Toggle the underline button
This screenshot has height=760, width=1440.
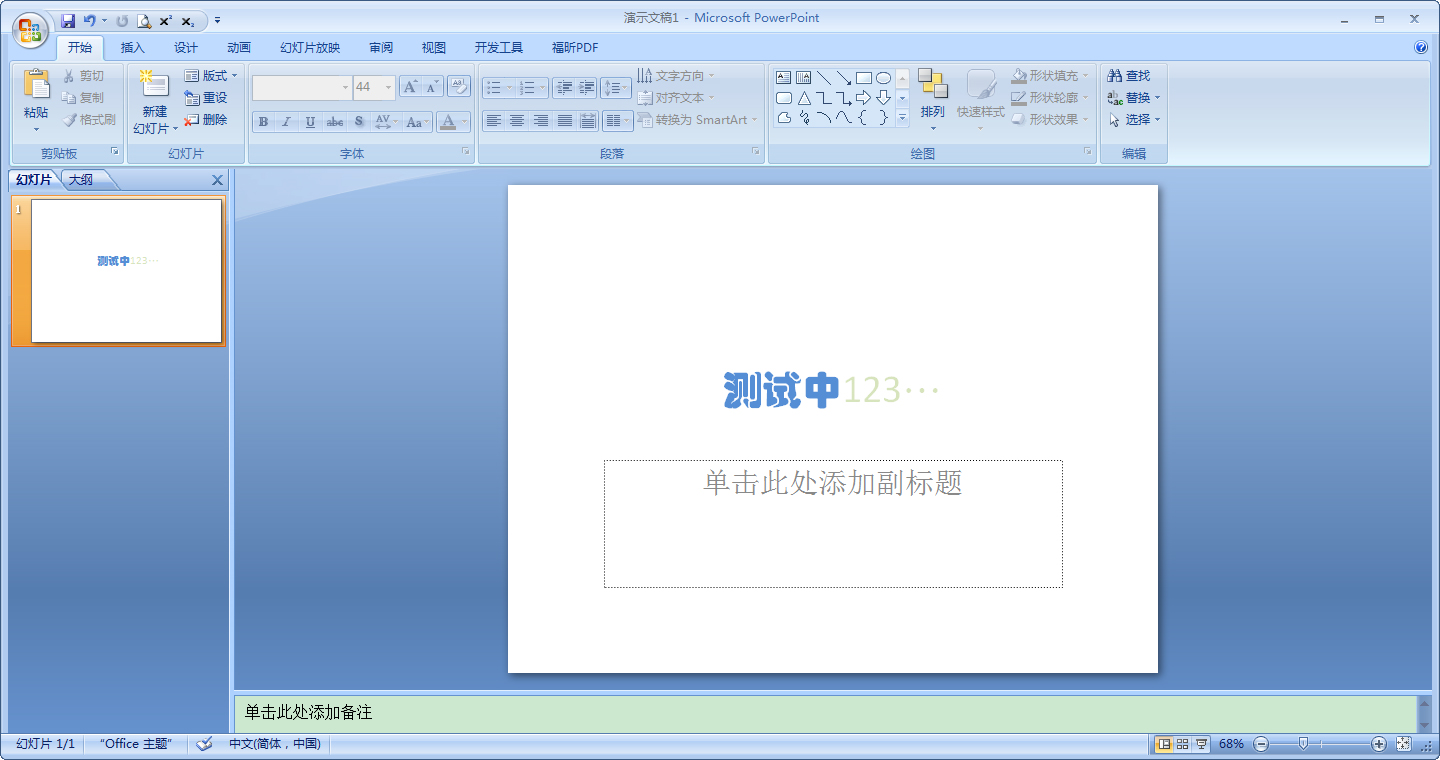310,121
